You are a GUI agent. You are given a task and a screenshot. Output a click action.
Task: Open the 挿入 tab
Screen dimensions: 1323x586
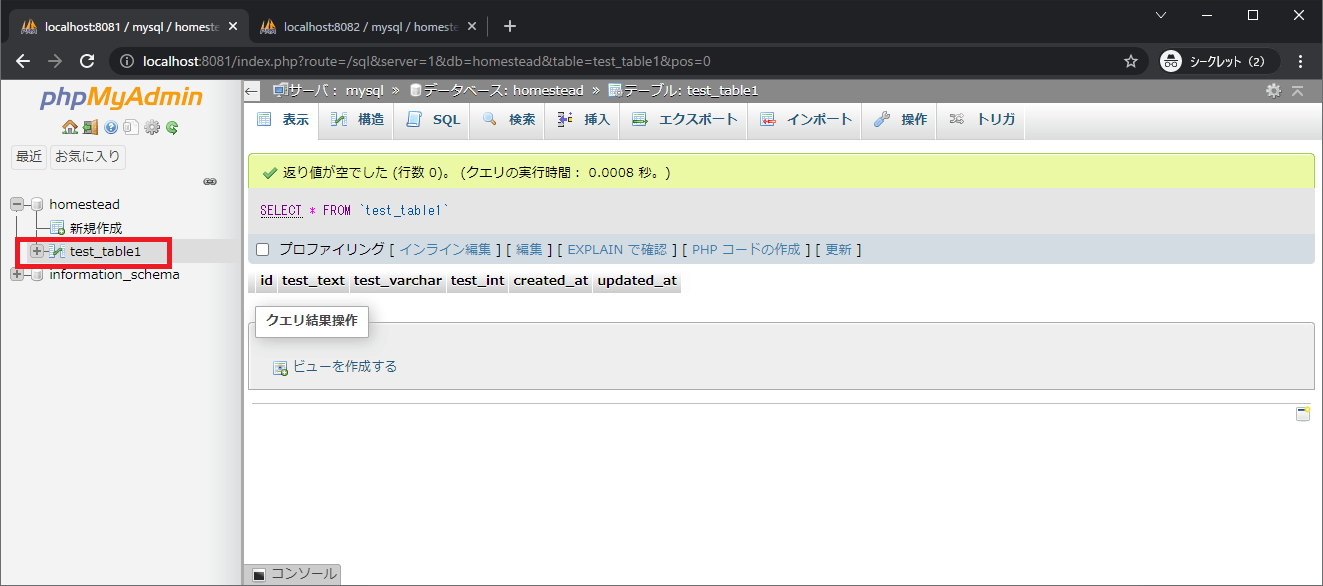coord(583,120)
